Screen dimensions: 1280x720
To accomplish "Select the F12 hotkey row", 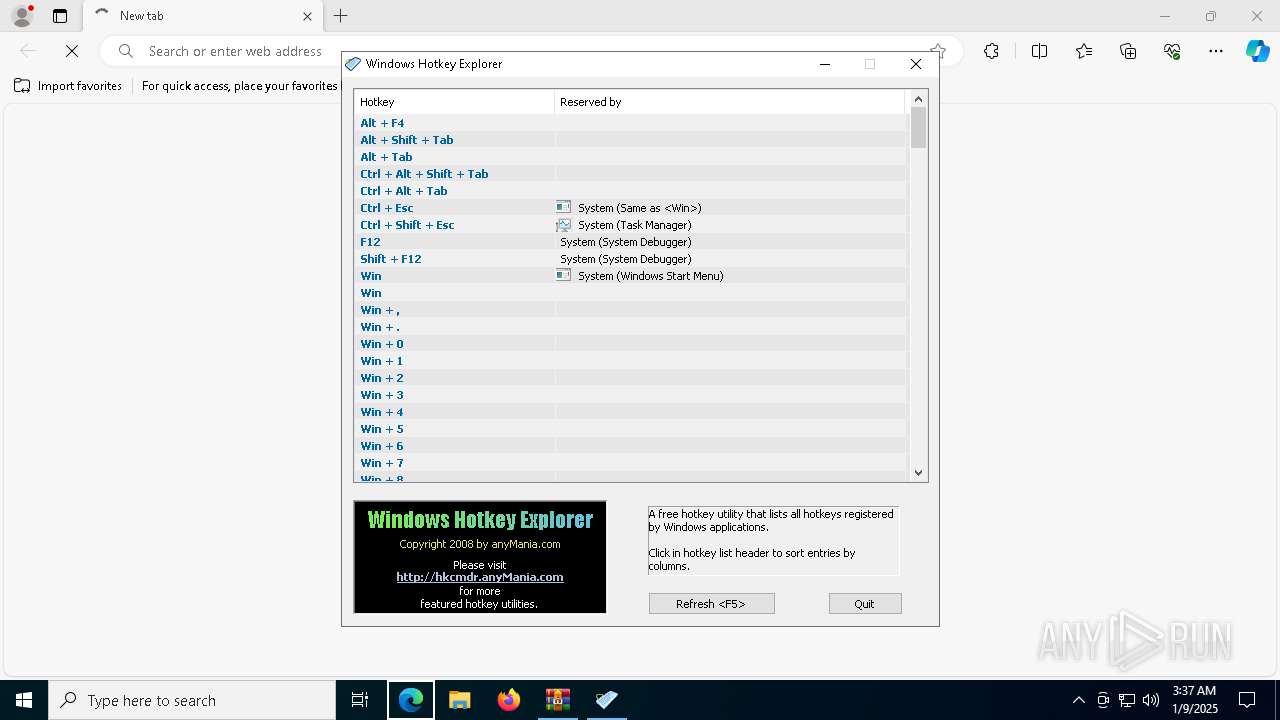I will [631, 242].
